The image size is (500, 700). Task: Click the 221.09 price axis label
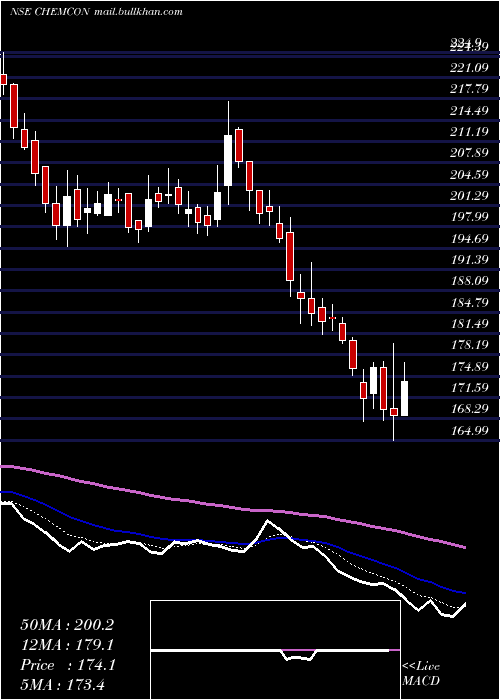pyautogui.click(x=469, y=68)
